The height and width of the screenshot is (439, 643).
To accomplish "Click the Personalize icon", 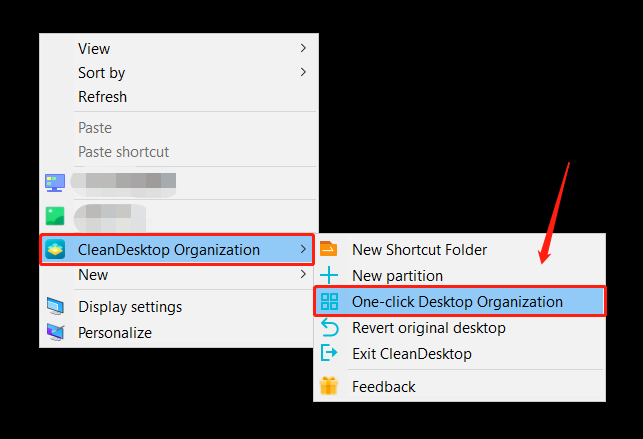I will [x=55, y=332].
